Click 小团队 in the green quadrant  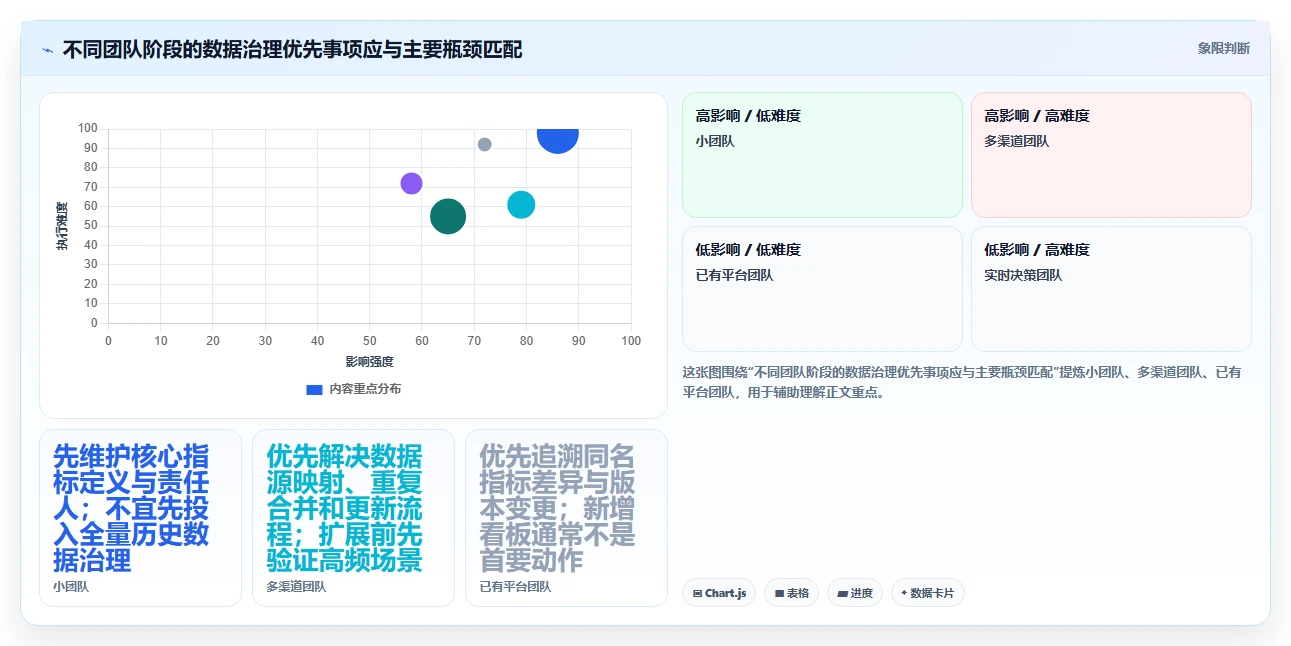(x=715, y=141)
